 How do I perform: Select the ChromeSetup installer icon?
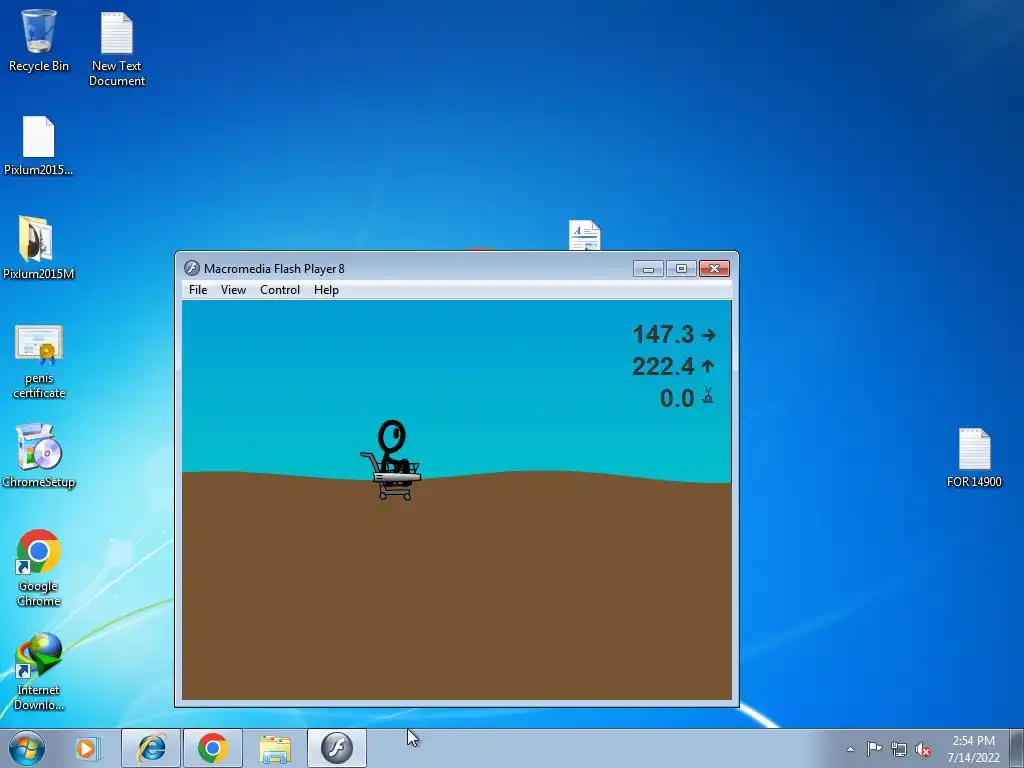tap(39, 456)
